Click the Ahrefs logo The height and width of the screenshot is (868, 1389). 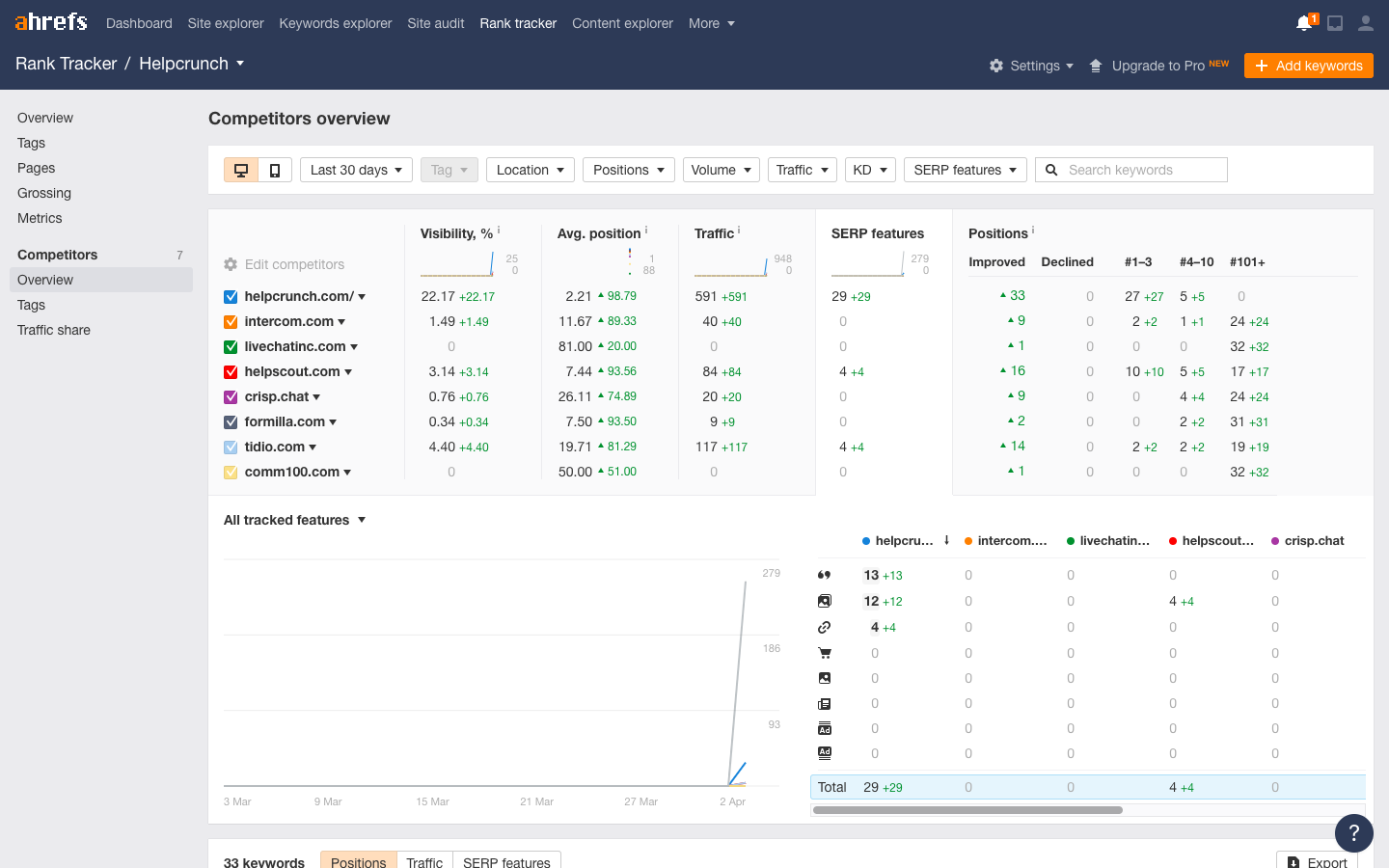[51, 22]
